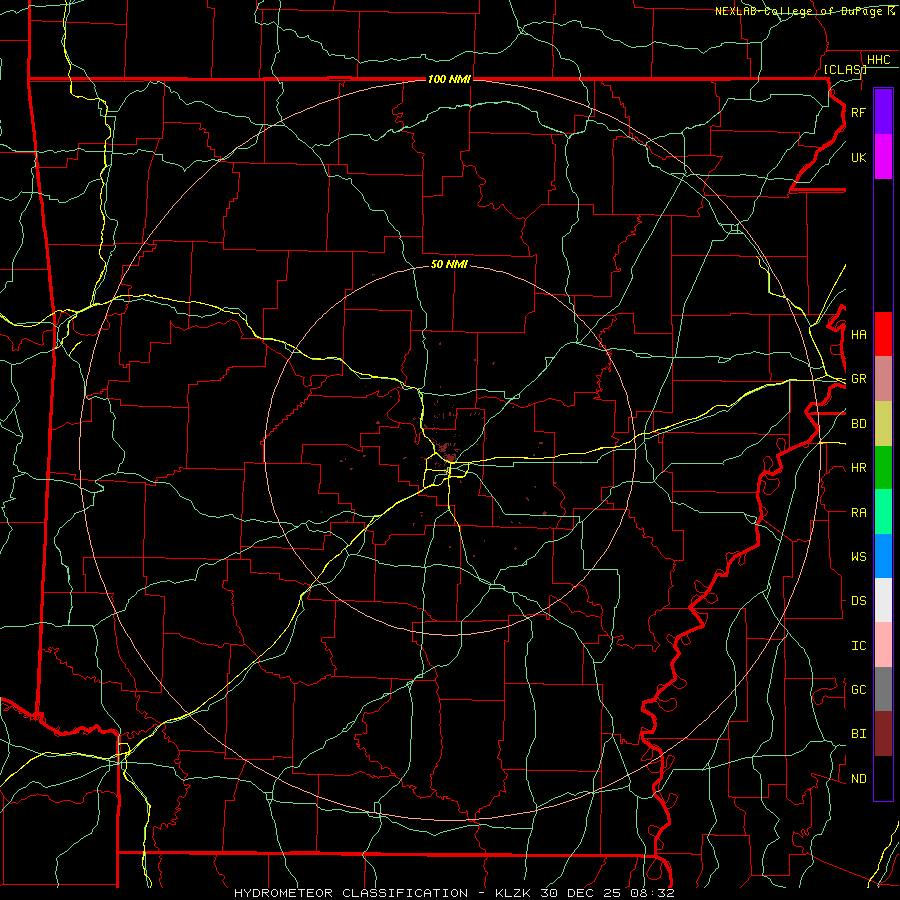Viewport: 900px width, 900px height.
Task: Click the brown echo cluster at radar center
Action: coord(447,450)
